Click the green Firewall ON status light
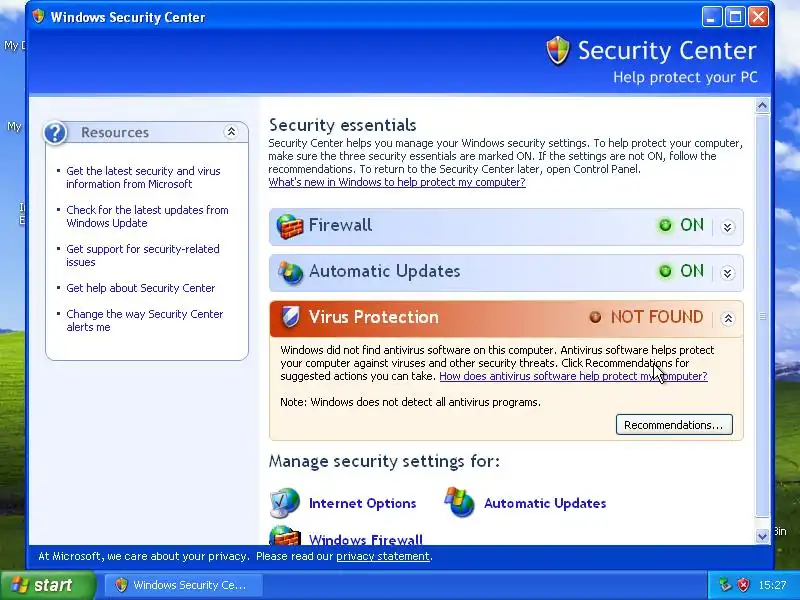Image resolution: width=800 pixels, height=600 pixels. point(665,225)
